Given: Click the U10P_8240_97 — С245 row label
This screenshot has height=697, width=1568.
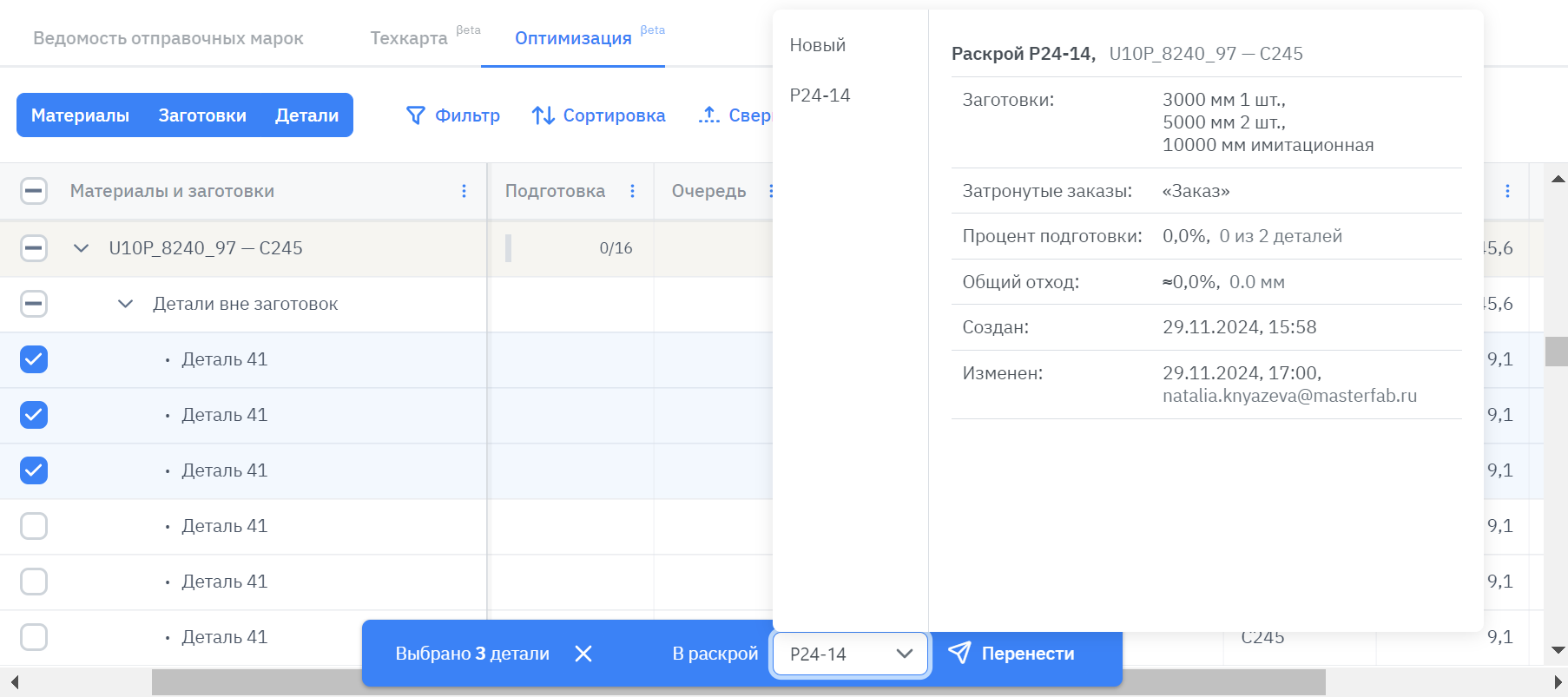Looking at the screenshot, I should click(206, 248).
